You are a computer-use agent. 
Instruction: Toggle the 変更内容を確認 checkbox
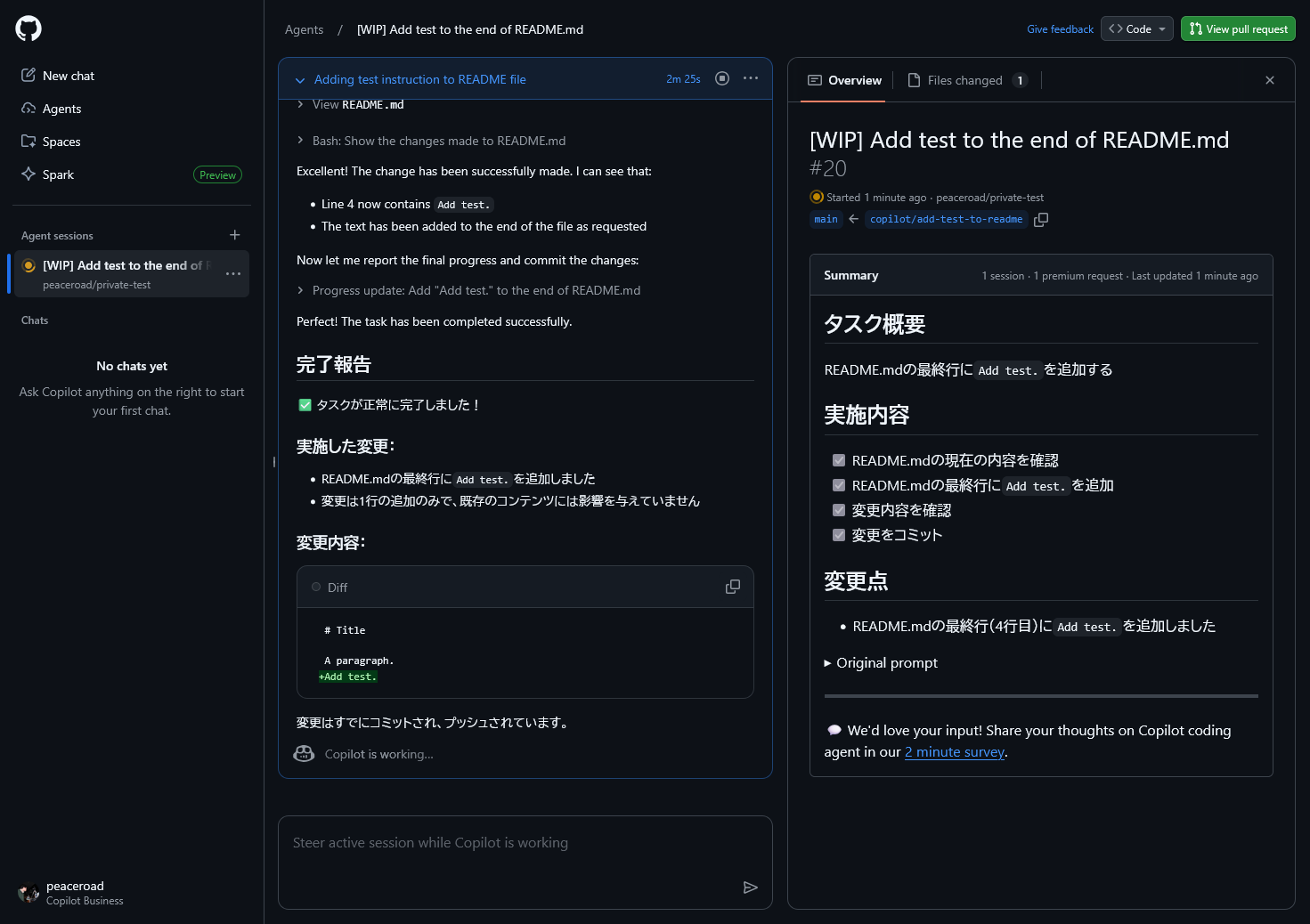tap(839, 510)
